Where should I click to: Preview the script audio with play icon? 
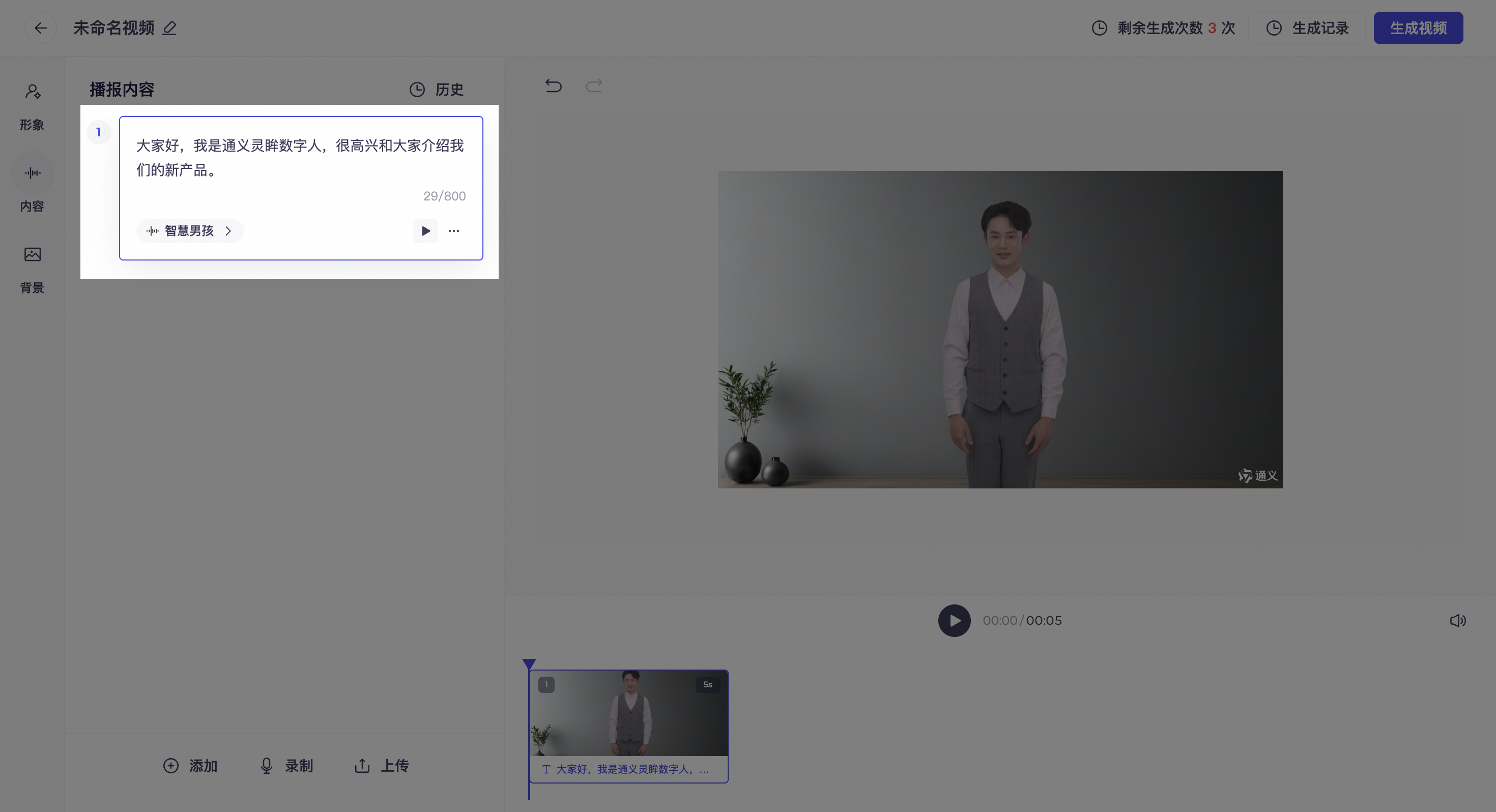tap(425, 230)
